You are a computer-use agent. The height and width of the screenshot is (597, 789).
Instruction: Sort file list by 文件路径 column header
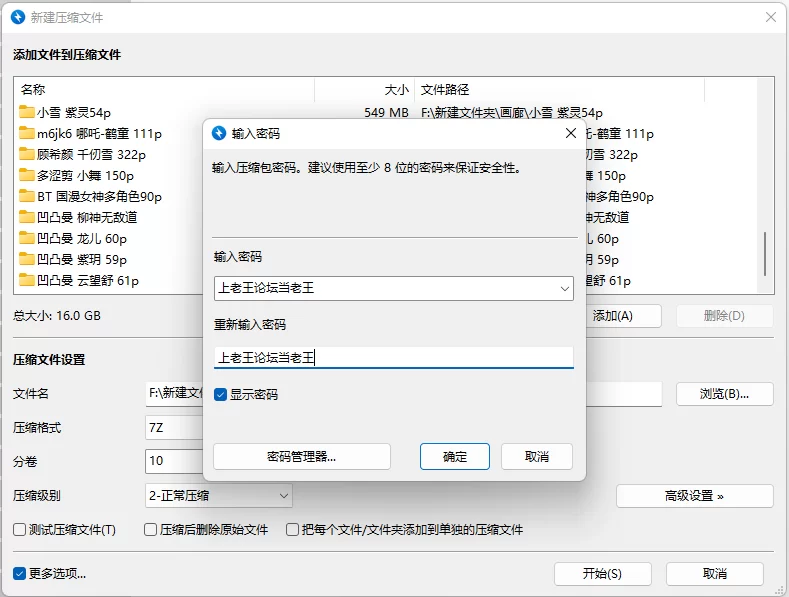tap(560, 90)
